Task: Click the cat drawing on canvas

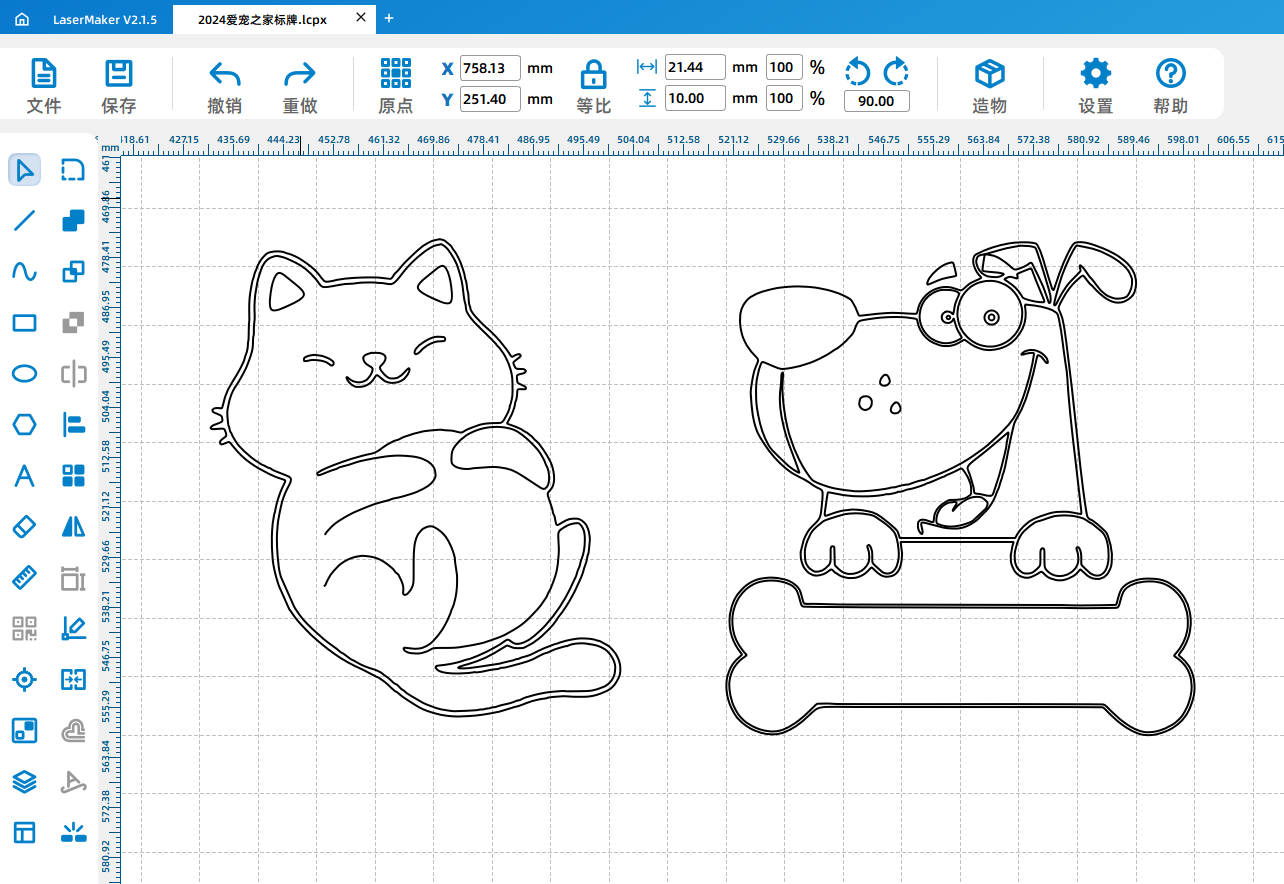Action: click(x=415, y=478)
